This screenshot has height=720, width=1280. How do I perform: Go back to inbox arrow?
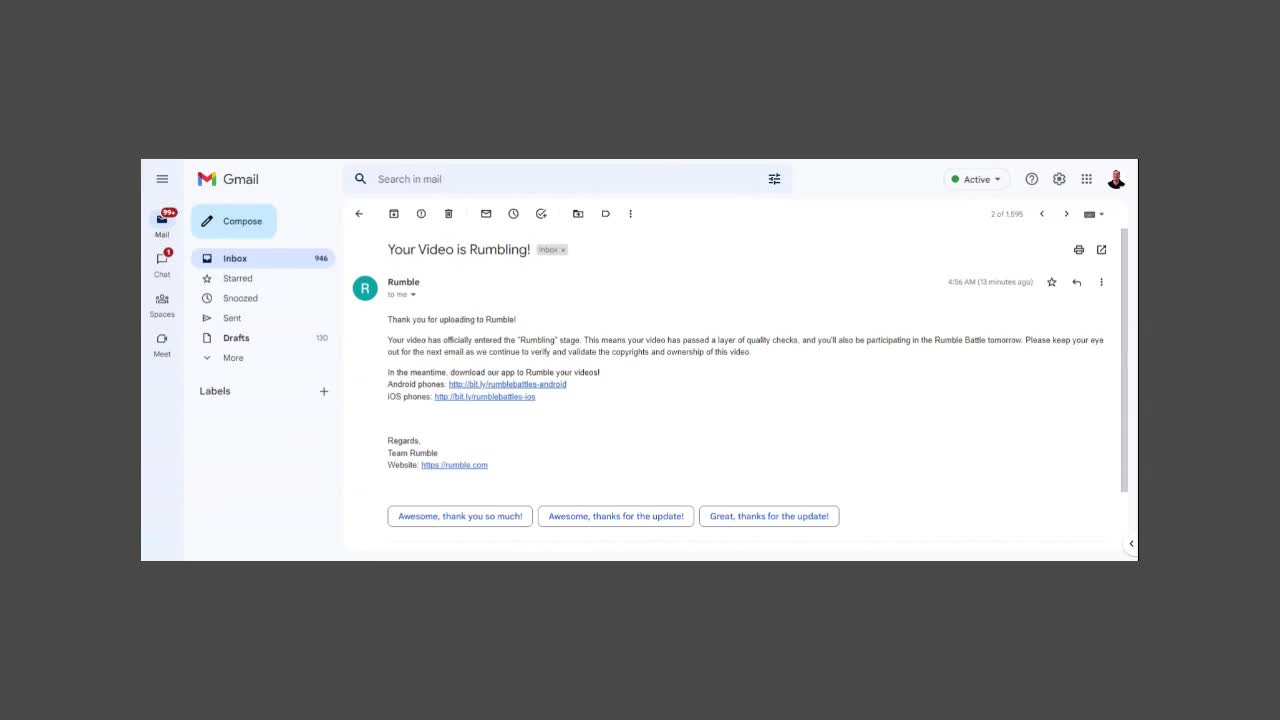point(359,214)
